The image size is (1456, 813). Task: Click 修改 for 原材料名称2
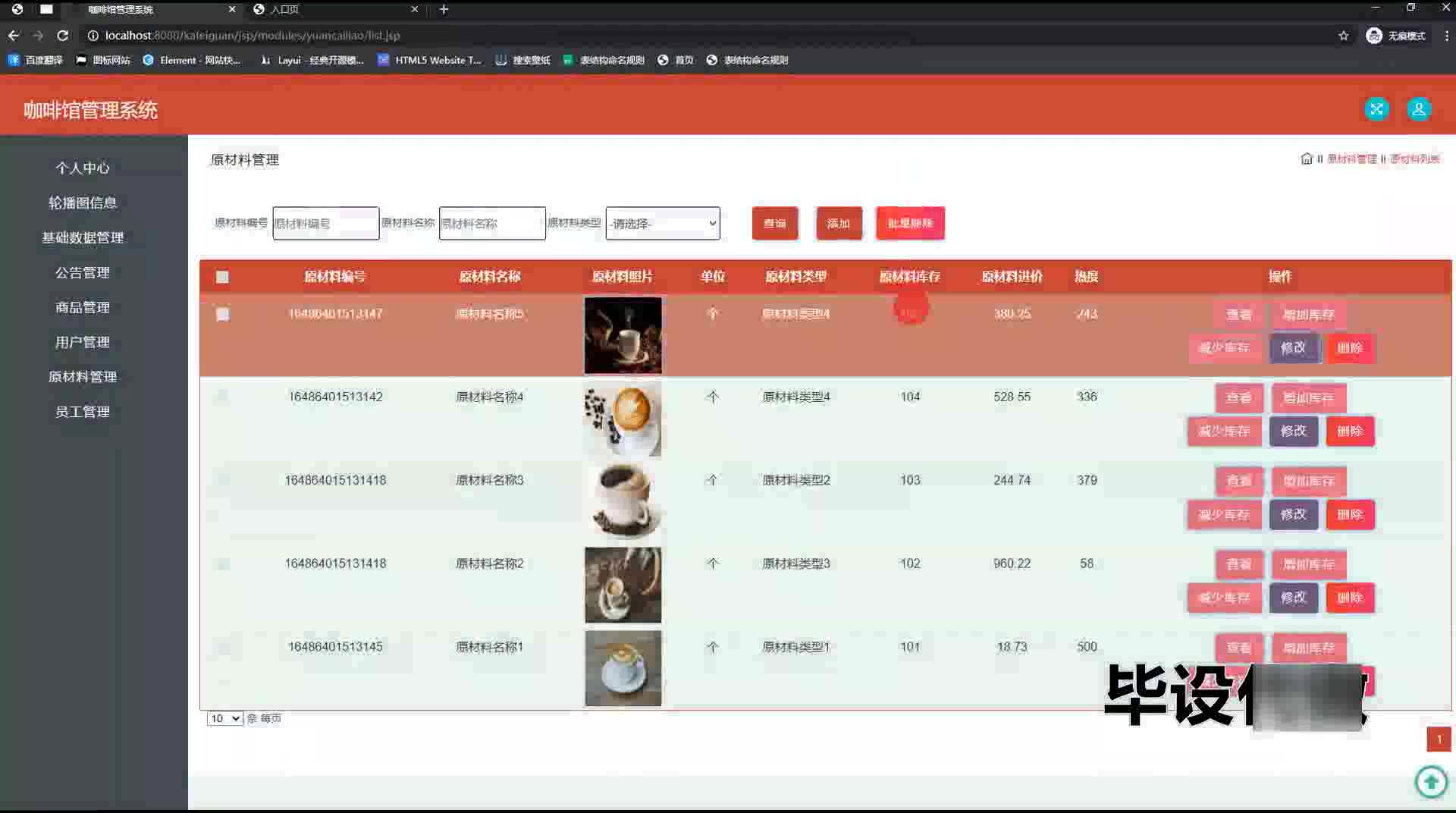coord(1294,598)
